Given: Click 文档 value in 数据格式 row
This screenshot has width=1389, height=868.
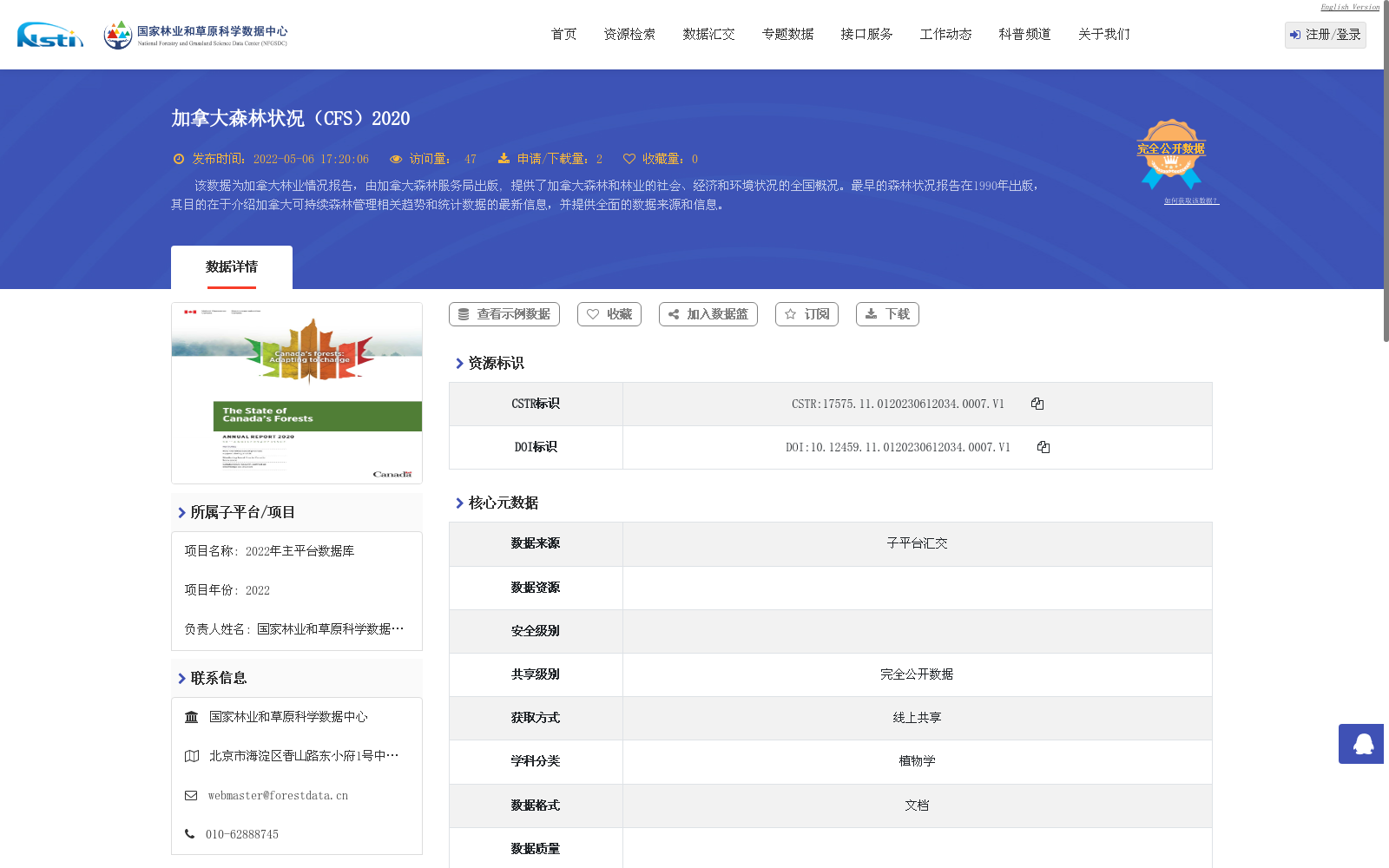Looking at the screenshot, I should point(917,806).
